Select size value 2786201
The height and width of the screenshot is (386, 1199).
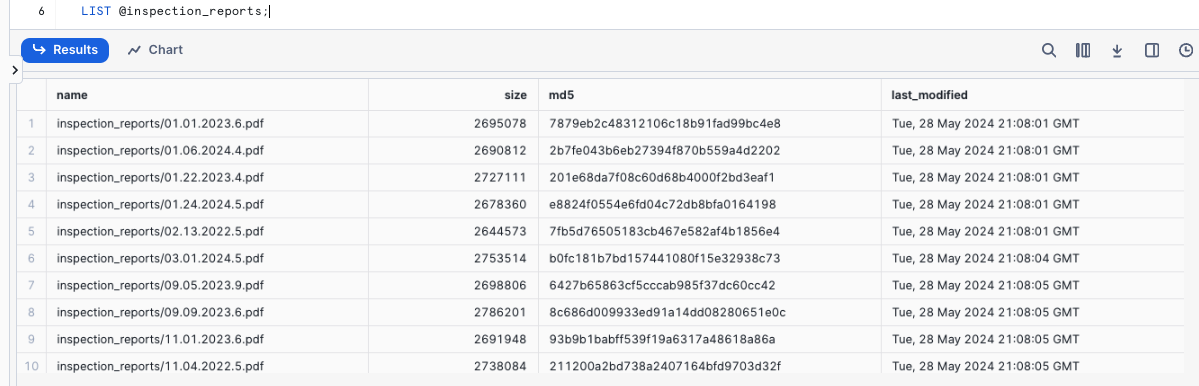[x=453, y=312]
